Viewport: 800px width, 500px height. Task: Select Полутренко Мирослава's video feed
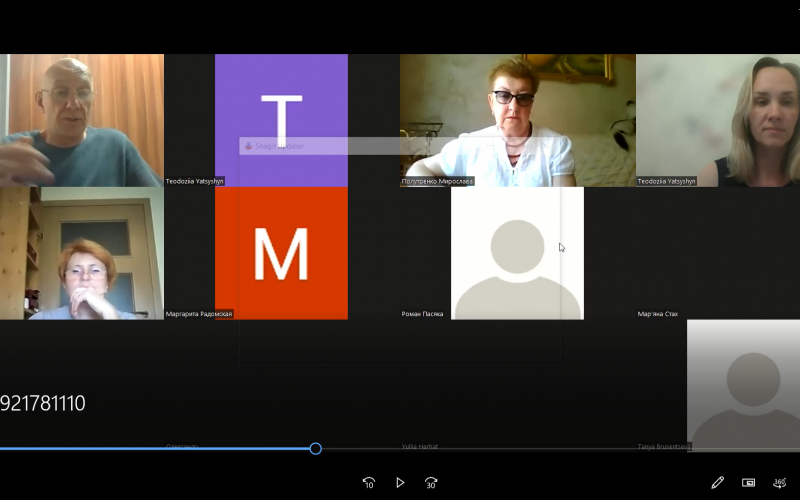[x=517, y=120]
